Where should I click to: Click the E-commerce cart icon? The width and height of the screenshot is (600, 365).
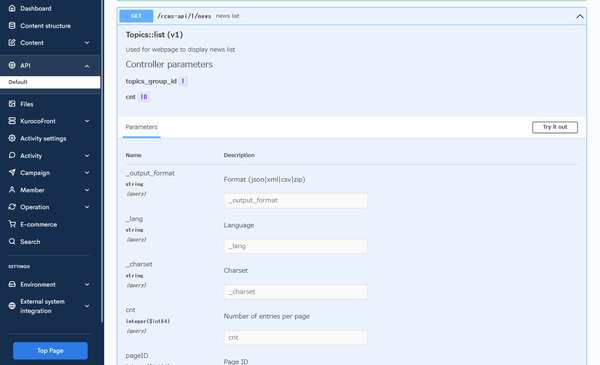point(12,224)
